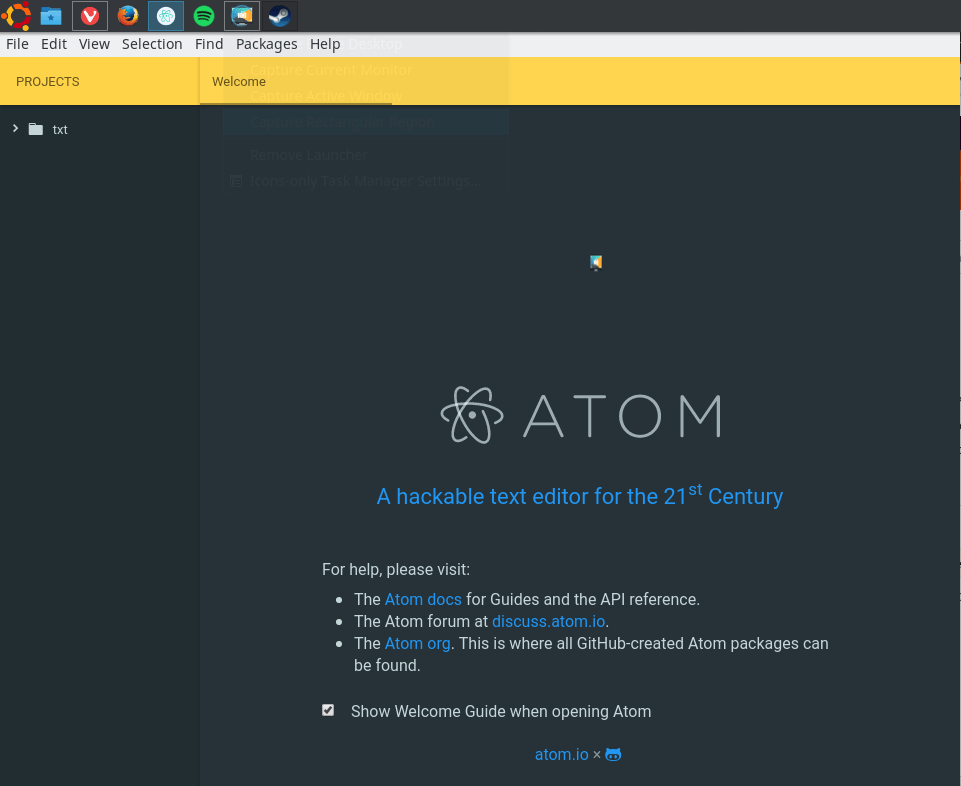Screen dimensions: 961x786
Task: Select the txt project folder
Action: tap(60, 129)
